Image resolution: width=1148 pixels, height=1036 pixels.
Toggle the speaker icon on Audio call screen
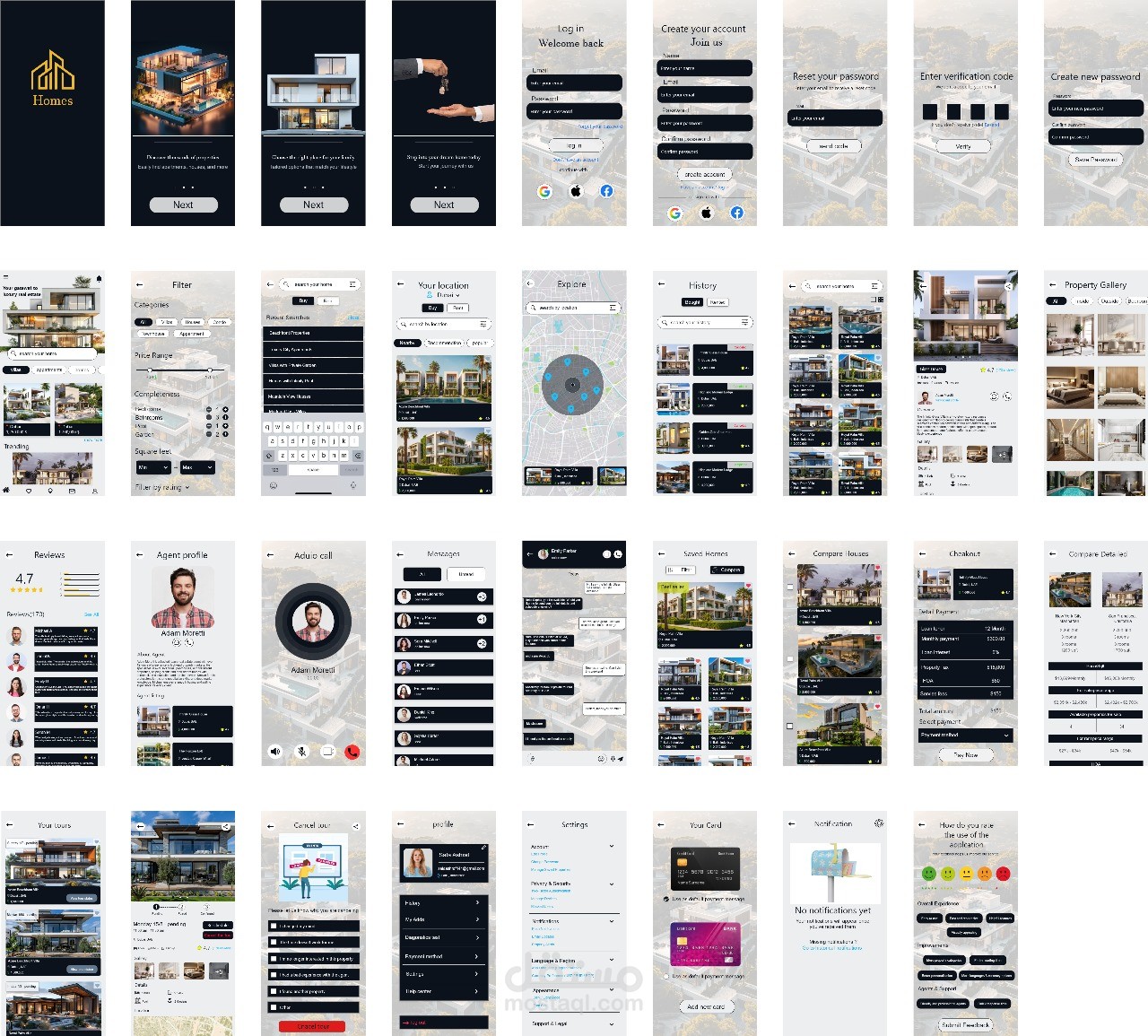click(275, 752)
